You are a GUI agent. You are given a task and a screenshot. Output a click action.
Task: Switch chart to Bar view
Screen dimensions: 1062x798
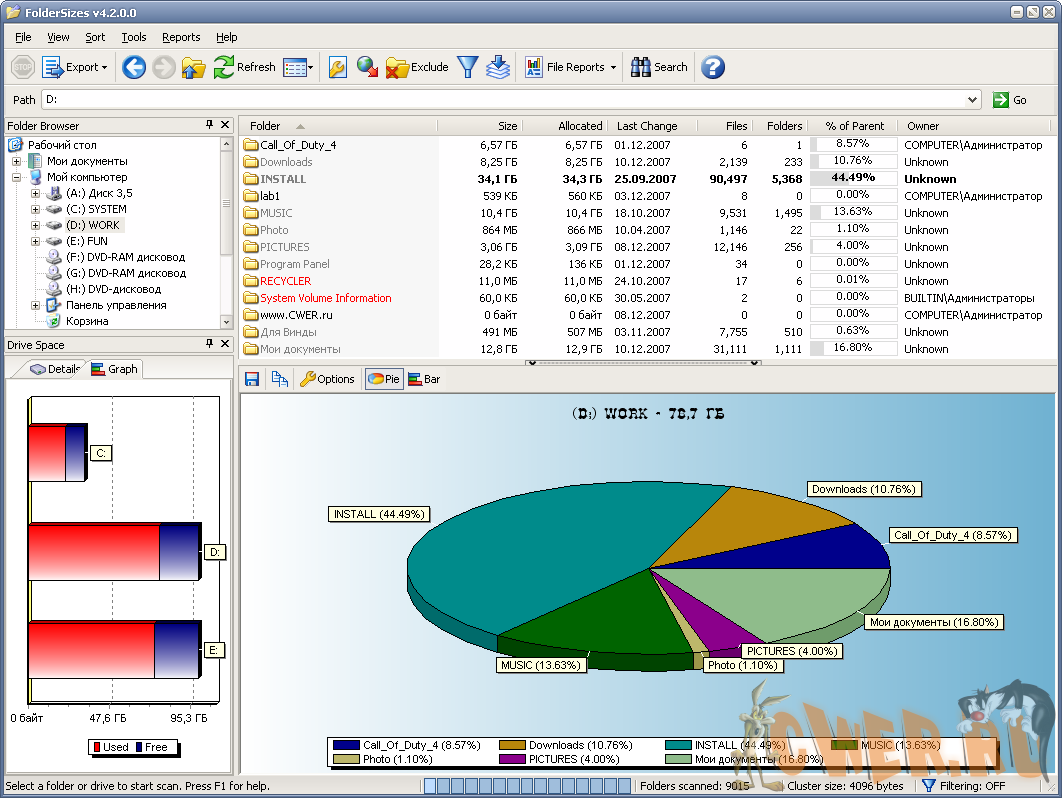424,379
